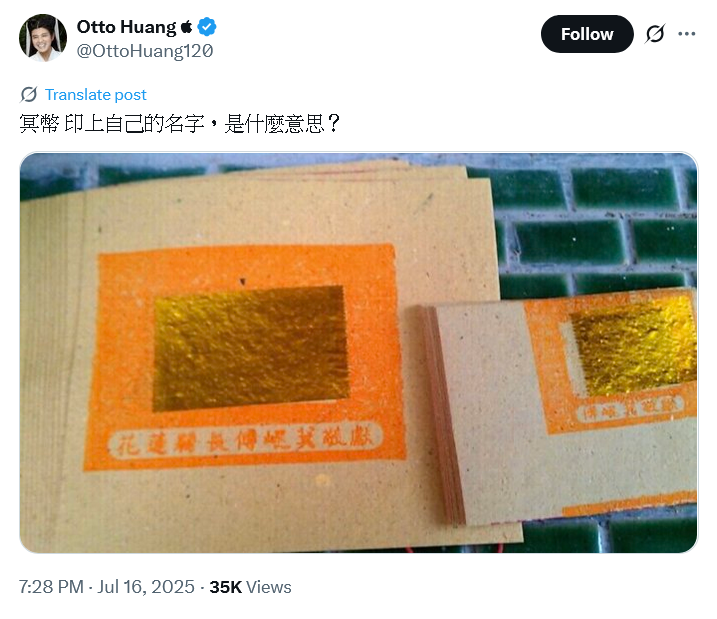Click the Apple logo emoji beside name
Image resolution: width=717 pixels, height=619 pixels.
click(187, 27)
